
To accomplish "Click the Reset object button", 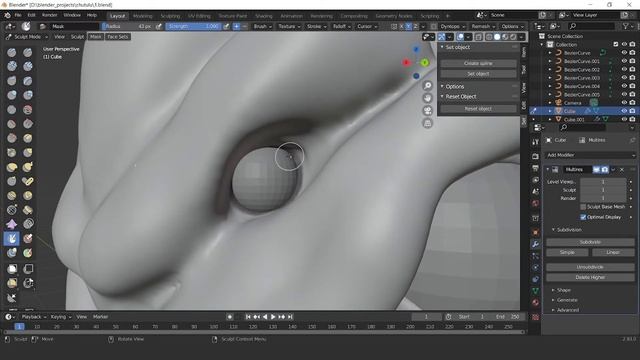I will 478,109.
